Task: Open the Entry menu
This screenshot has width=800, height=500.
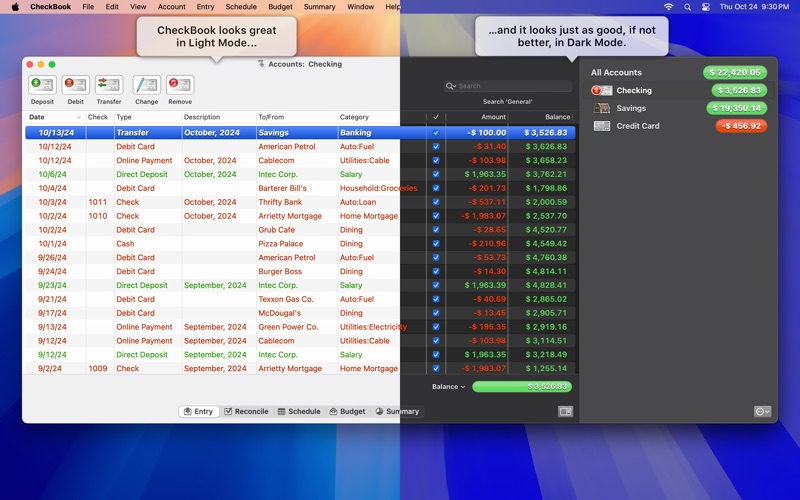Action: [x=205, y=7]
